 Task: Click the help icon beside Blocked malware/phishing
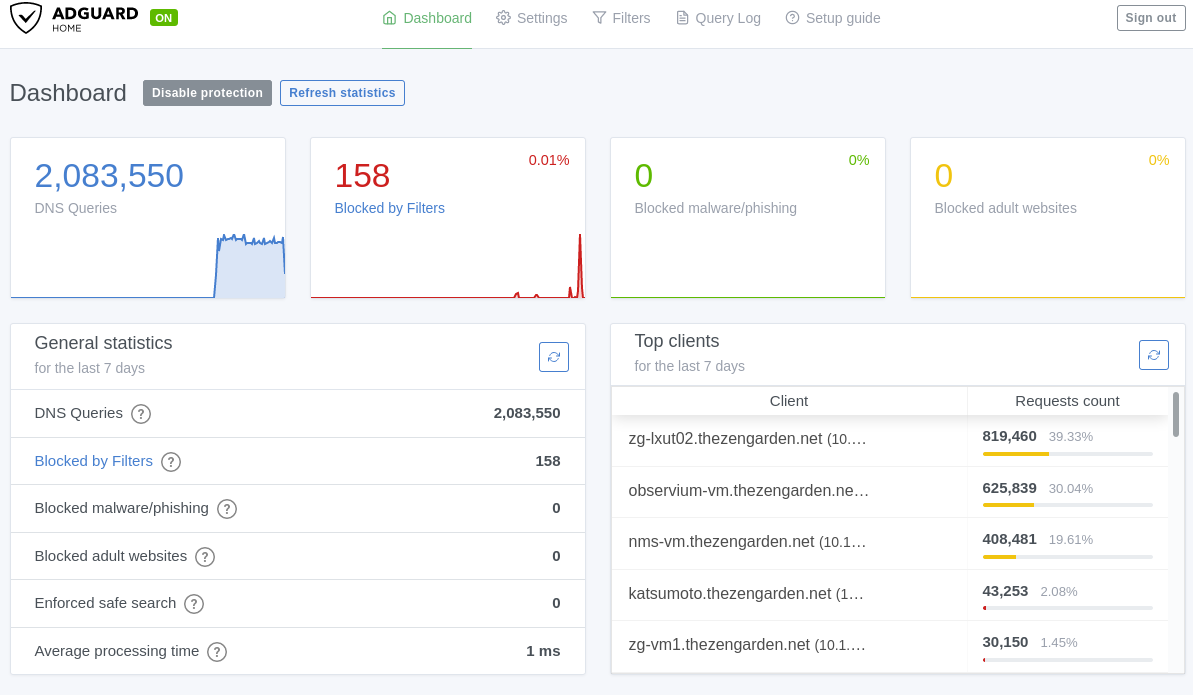pos(227,508)
